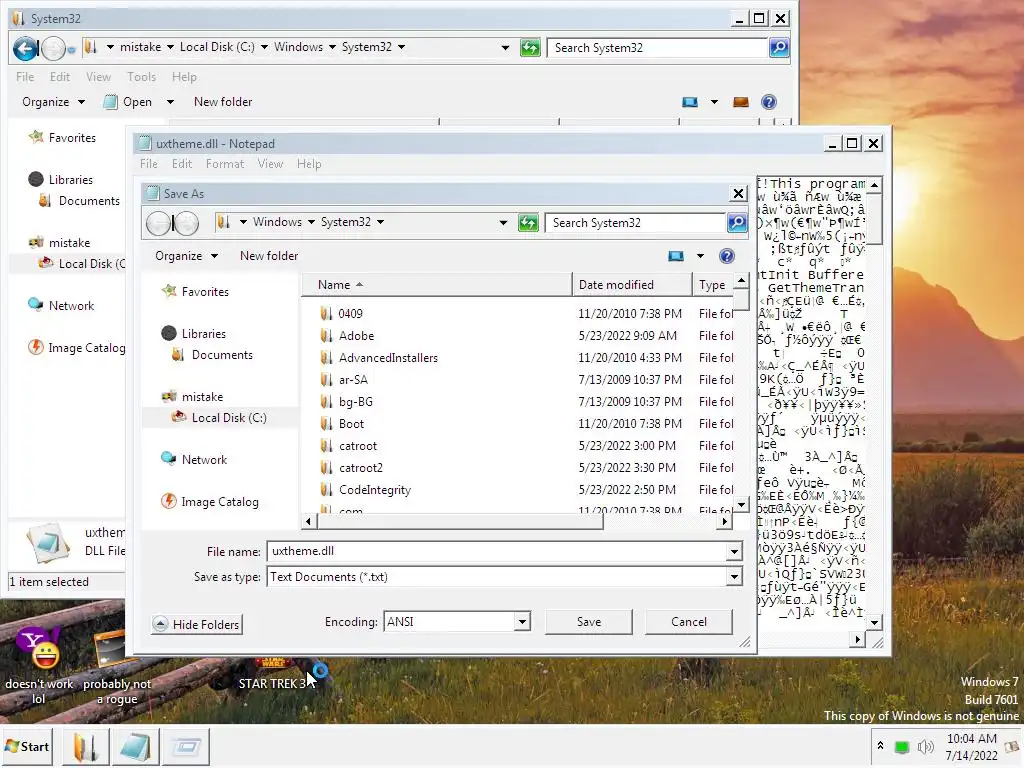Sort by Name column header
This screenshot has height=768, width=1024.
pos(436,285)
